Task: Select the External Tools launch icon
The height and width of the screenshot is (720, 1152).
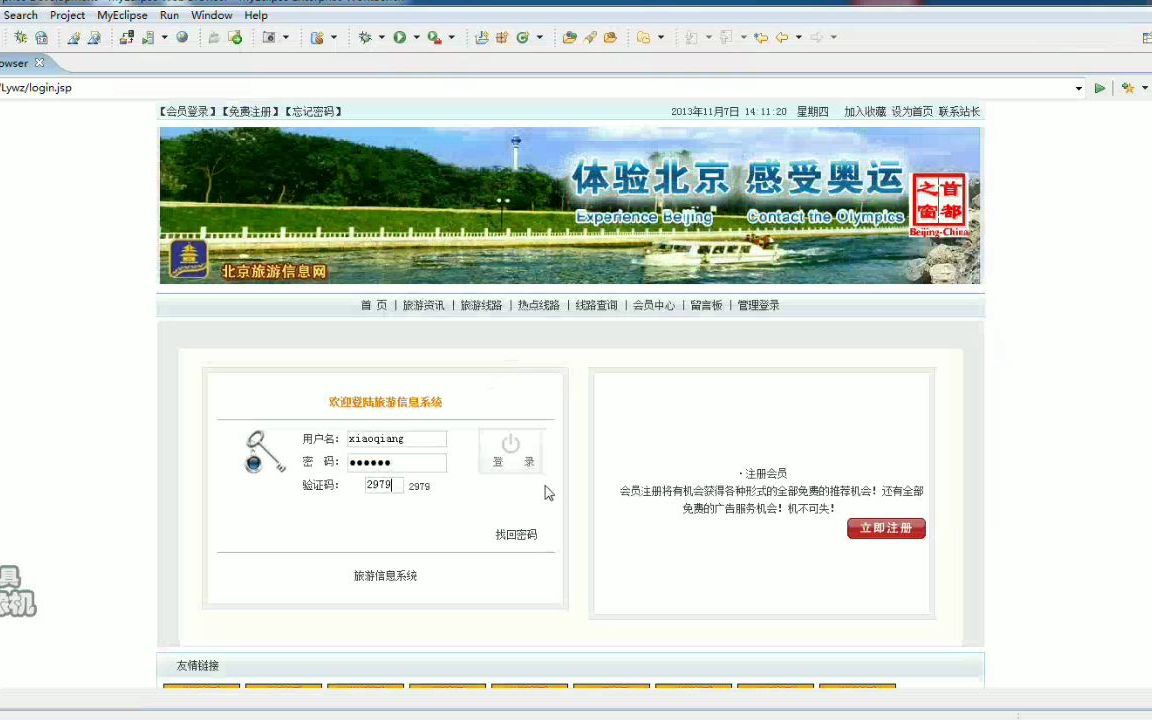Action: tap(434, 37)
